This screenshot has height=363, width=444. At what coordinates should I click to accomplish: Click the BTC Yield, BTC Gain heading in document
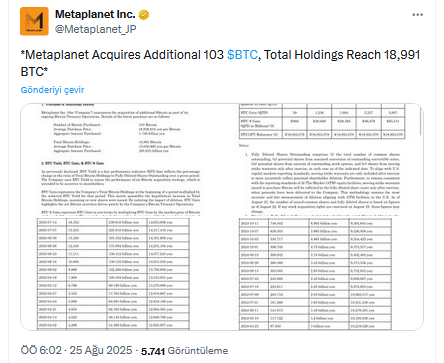coord(72,163)
